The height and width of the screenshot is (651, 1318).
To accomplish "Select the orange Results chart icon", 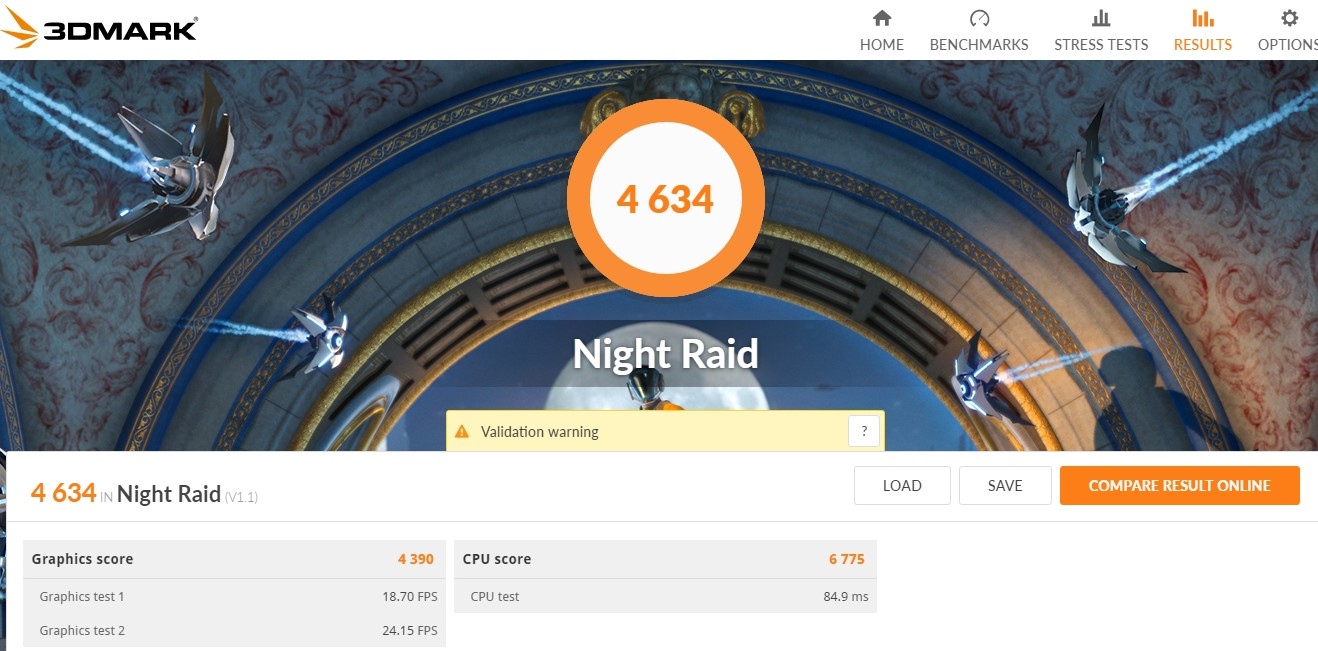I will pos(1203,18).
